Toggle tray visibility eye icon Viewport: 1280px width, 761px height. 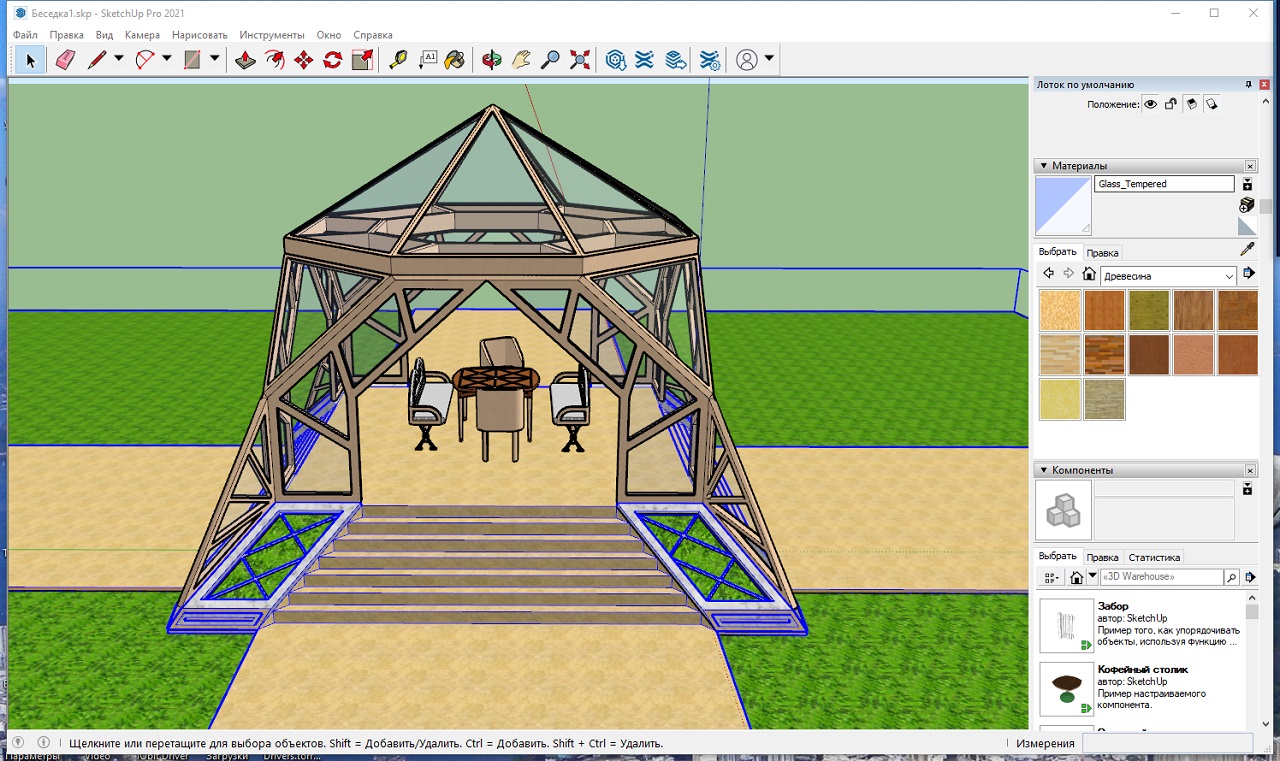tap(1151, 104)
